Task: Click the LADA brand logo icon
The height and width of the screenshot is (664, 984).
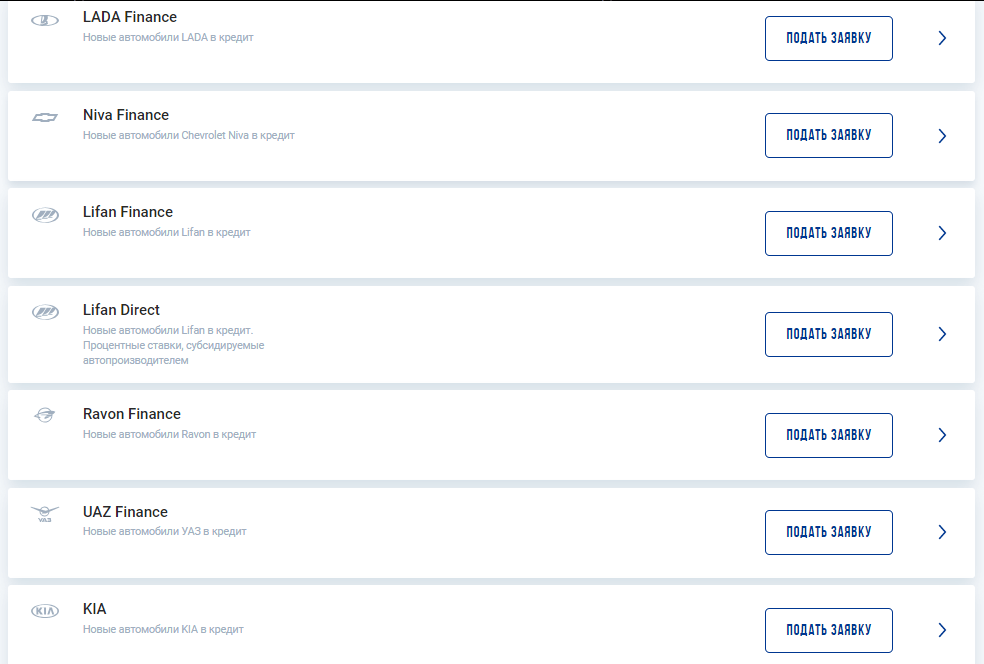Action: [45, 20]
